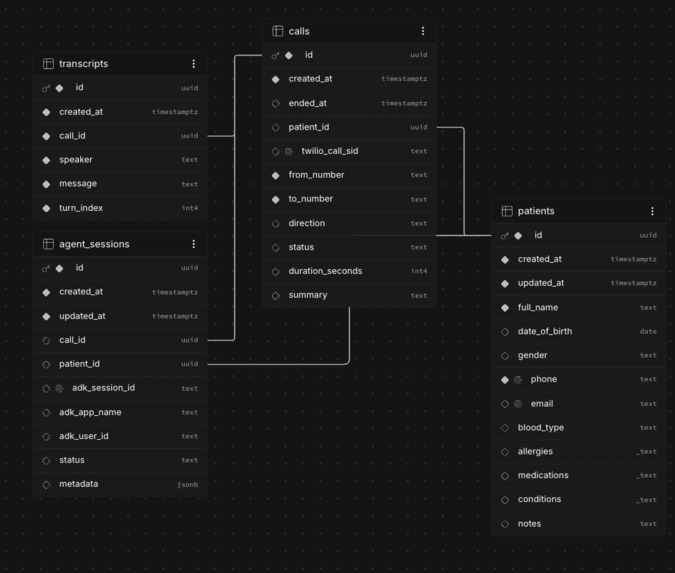
Task: Click the patient_id column in calls table
Action: (x=350, y=127)
